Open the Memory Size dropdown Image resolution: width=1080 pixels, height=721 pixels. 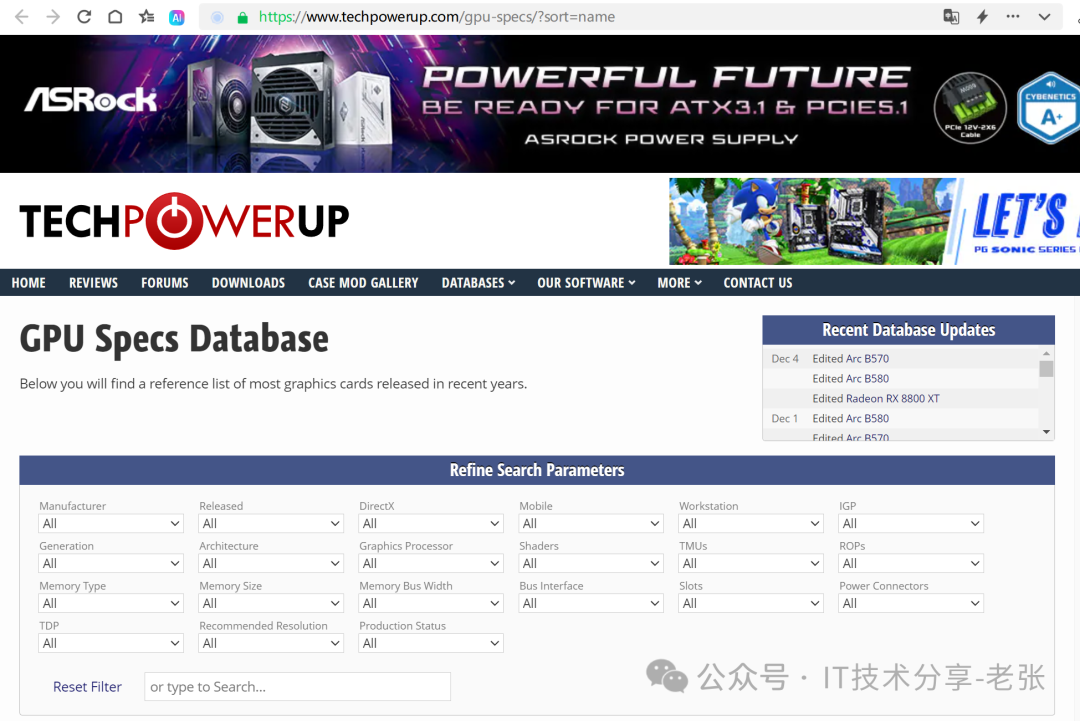point(271,603)
